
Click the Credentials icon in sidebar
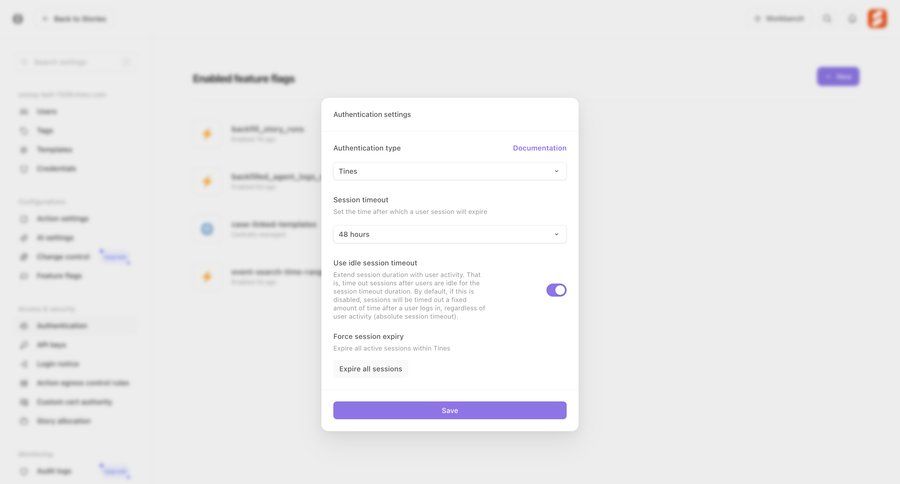click(24, 168)
